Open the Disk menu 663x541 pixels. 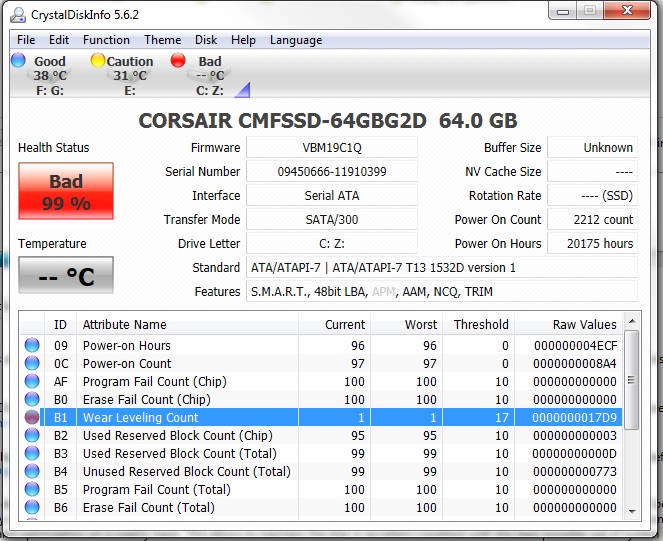[x=206, y=40]
